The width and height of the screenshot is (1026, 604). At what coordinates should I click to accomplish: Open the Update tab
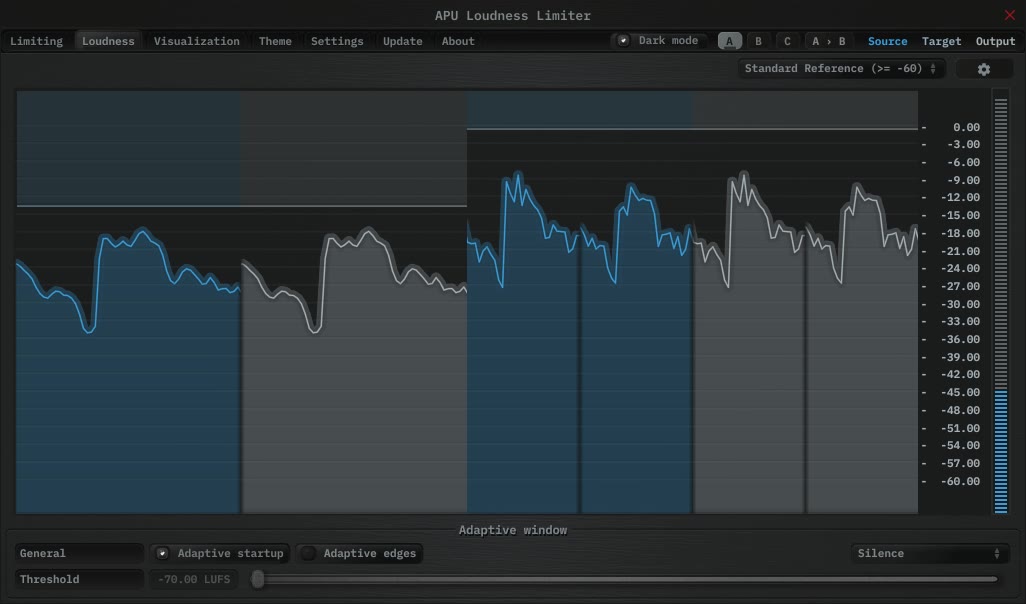402,41
